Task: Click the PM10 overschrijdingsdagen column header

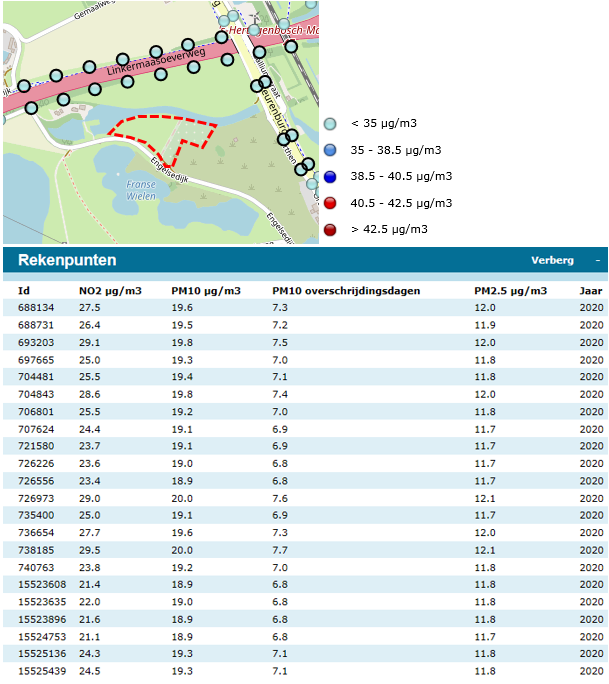Action: tap(346, 291)
